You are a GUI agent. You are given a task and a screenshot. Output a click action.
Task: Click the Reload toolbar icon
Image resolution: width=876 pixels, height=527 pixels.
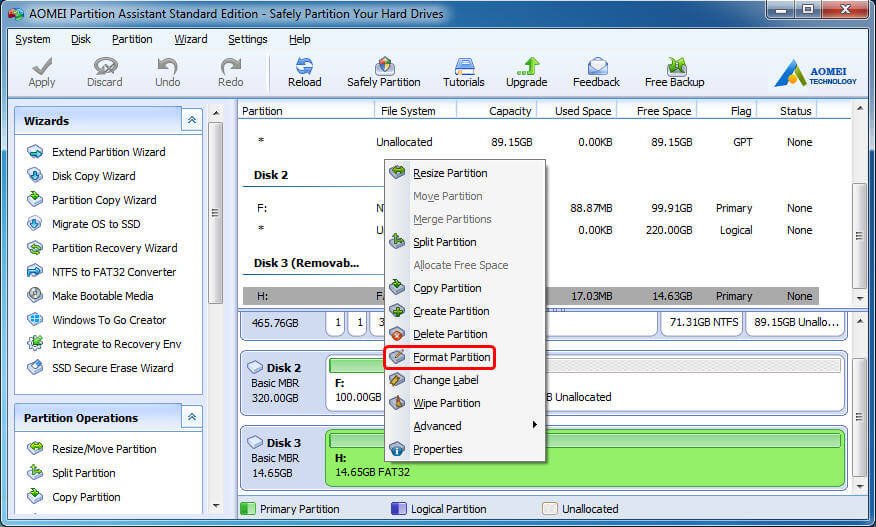tap(304, 72)
